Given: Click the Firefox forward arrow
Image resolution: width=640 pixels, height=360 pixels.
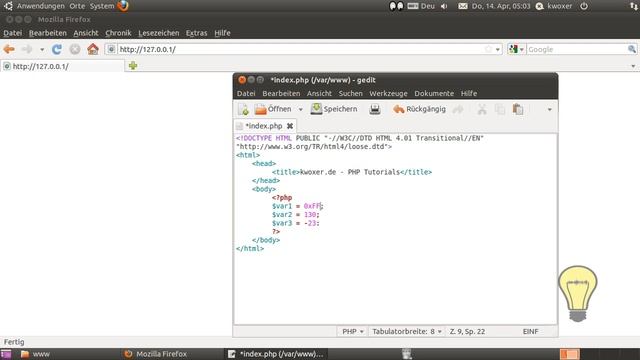Looking at the screenshot, I should (x=27, y=49).
